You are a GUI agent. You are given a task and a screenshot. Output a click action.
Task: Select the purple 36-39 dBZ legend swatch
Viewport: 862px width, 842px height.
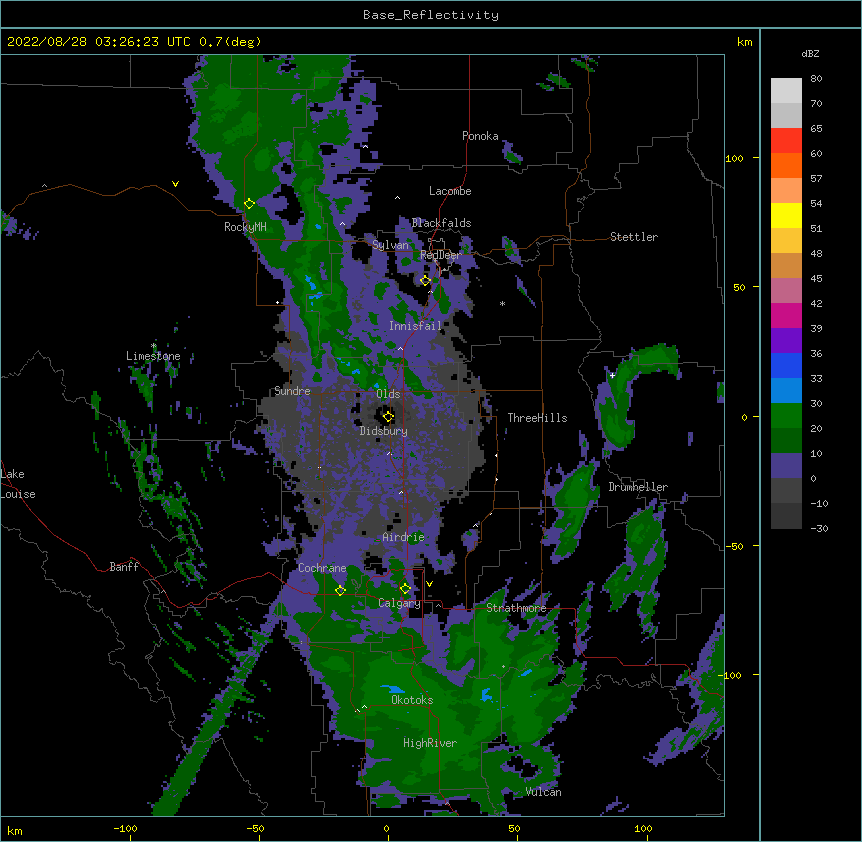tap(786, 341)
